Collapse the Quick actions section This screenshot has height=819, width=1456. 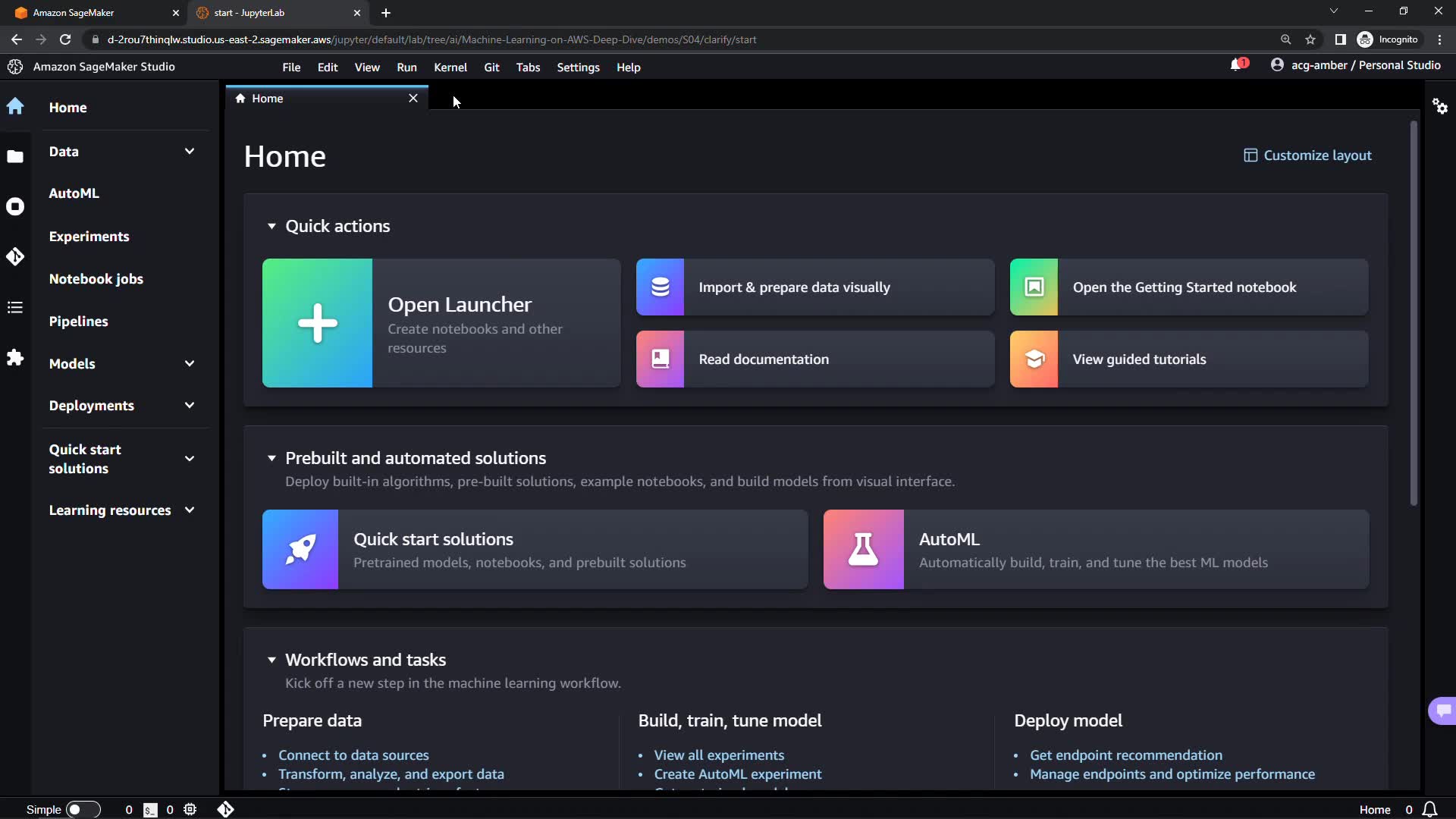pos(271,226)
